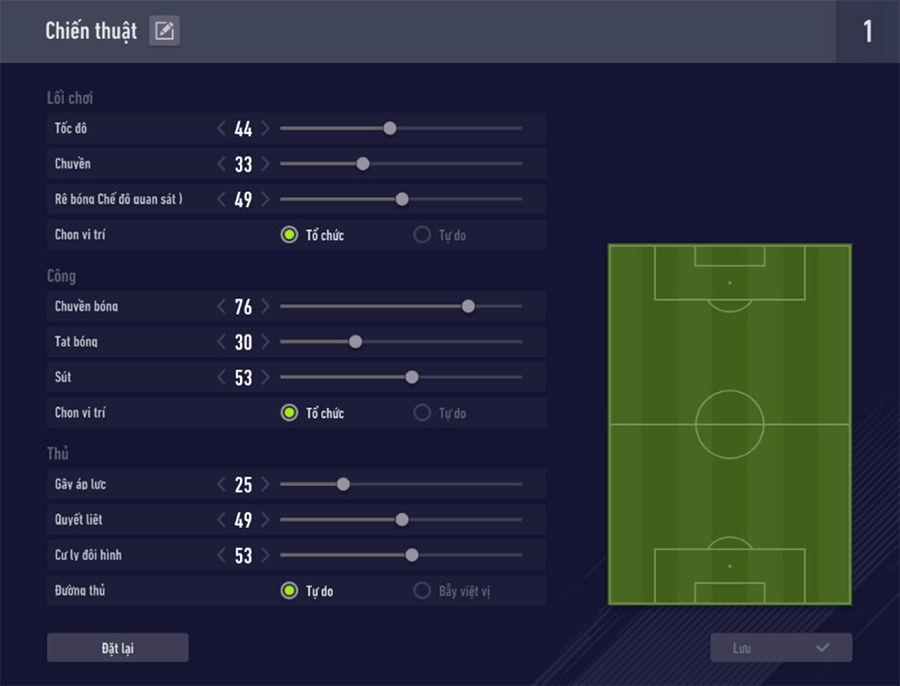Decrease Rê bóng value using left chevron
The width and height of the screenshot is (900, 686).
coord(222,199)
